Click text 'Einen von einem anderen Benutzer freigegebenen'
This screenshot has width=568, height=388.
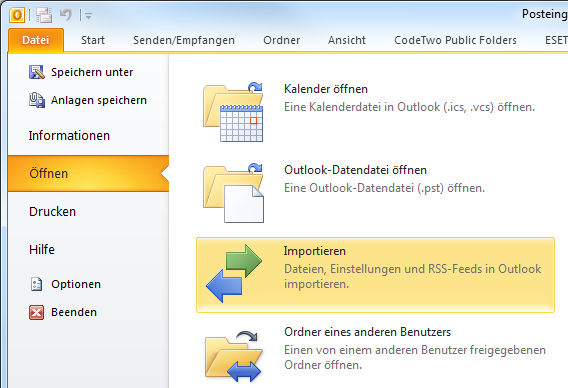coord(415,350)
